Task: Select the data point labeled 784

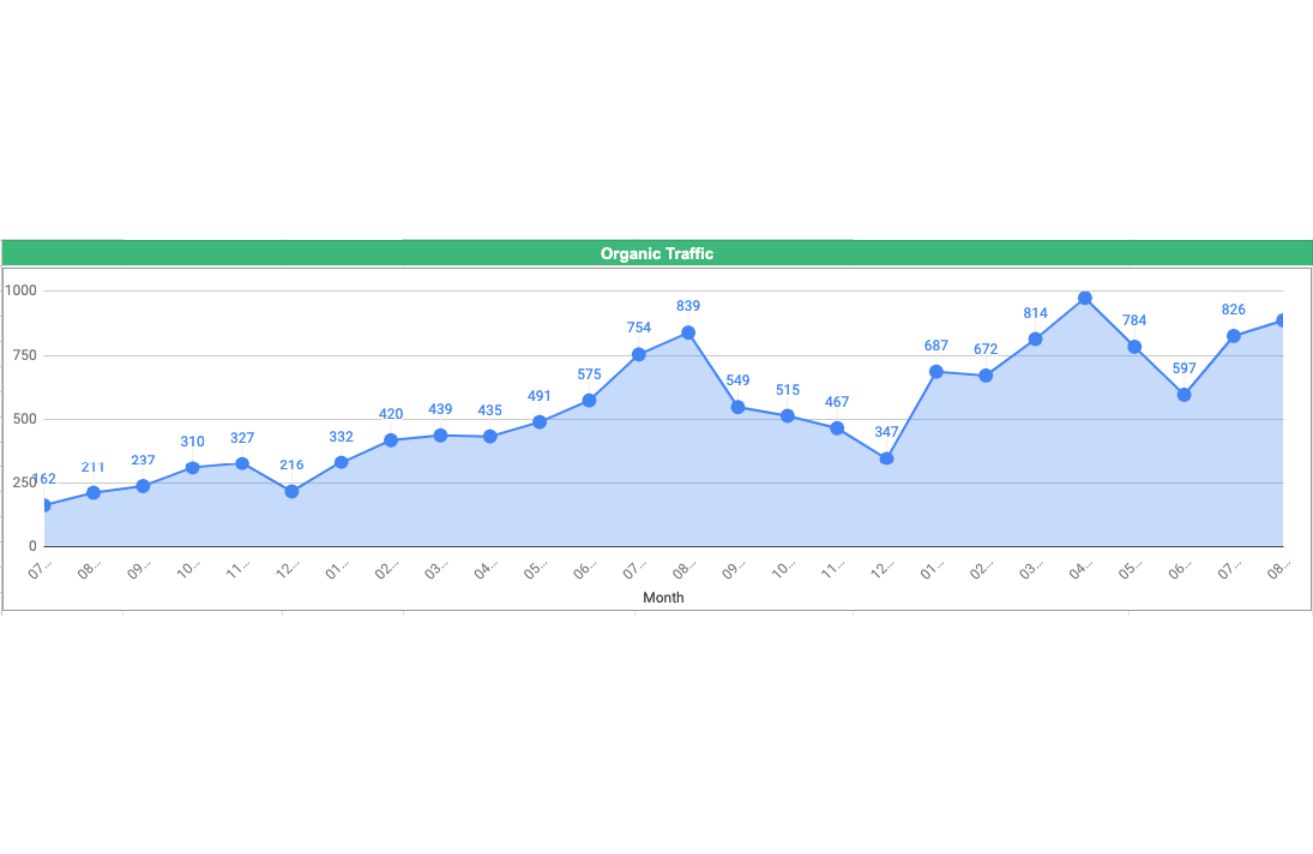Action: pos(1134,347)
